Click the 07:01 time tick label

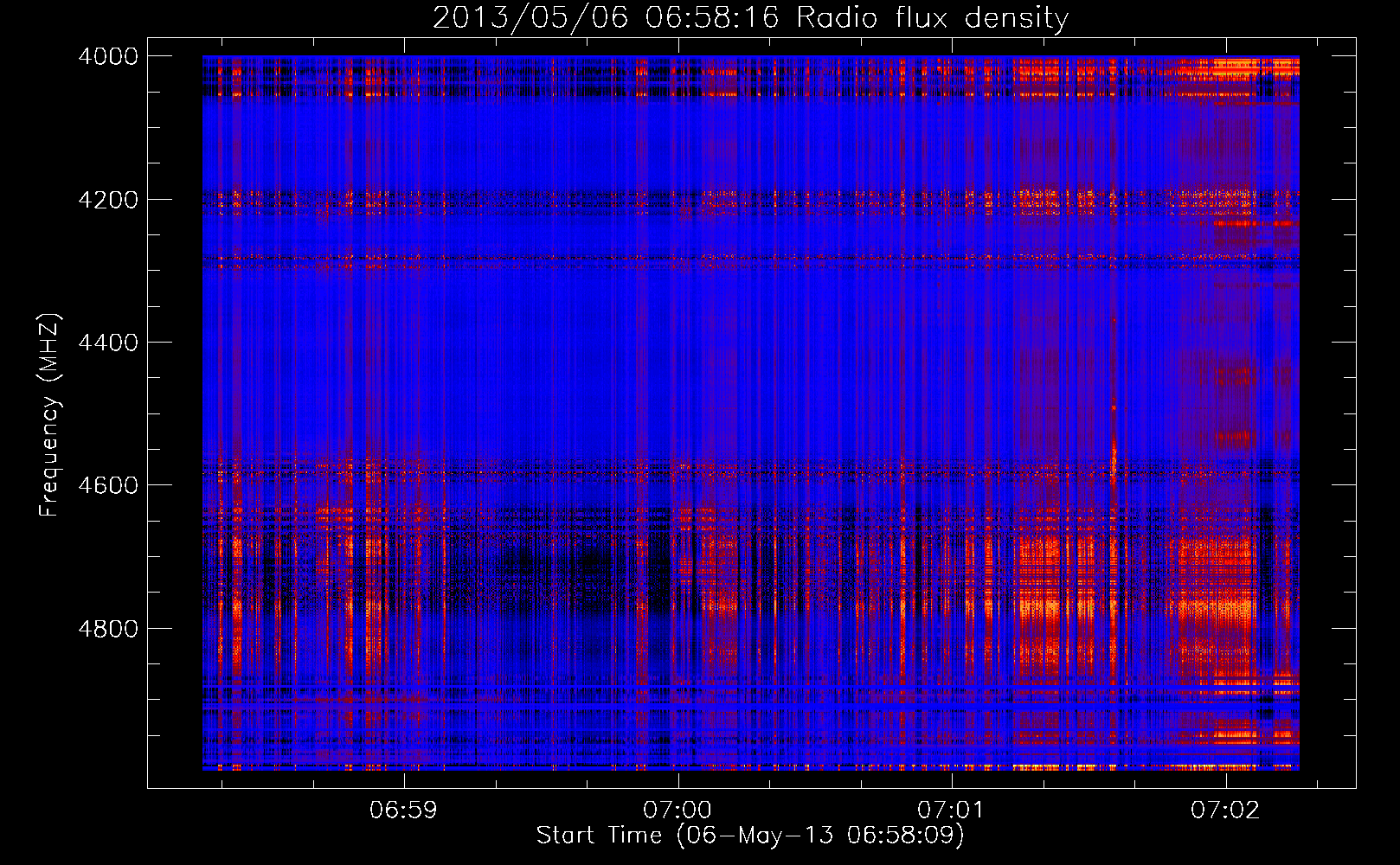(x=951, y=810)
